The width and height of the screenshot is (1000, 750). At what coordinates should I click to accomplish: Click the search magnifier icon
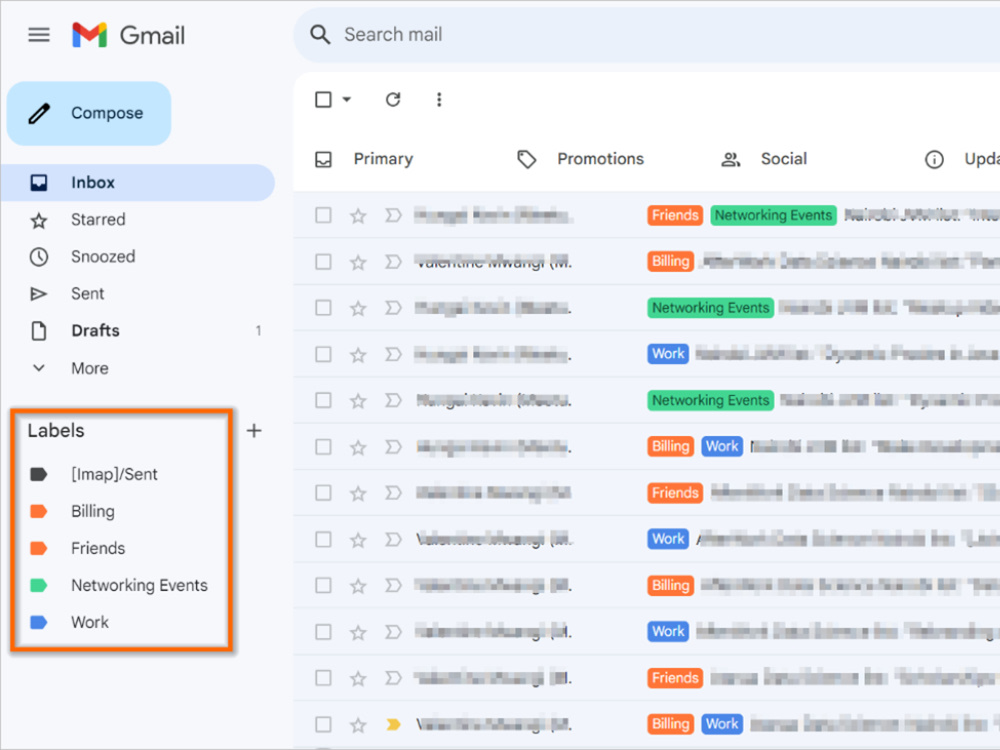pos(320,34)
